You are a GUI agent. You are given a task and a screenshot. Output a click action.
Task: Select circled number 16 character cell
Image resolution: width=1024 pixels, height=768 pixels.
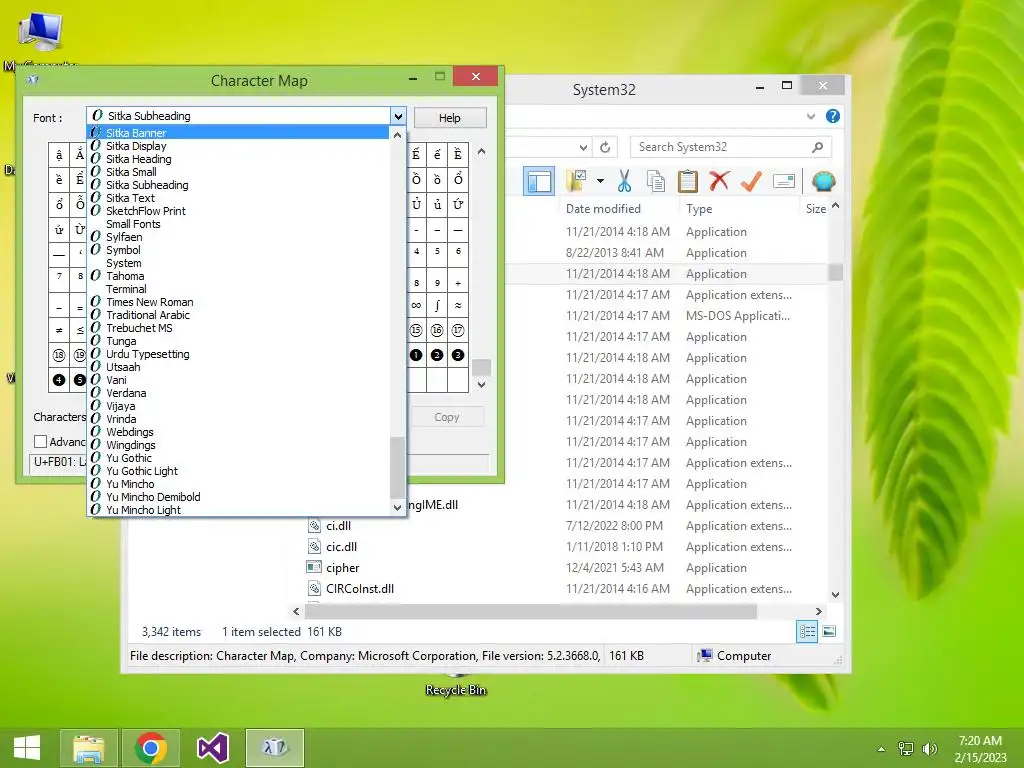[x=437, y=330]
